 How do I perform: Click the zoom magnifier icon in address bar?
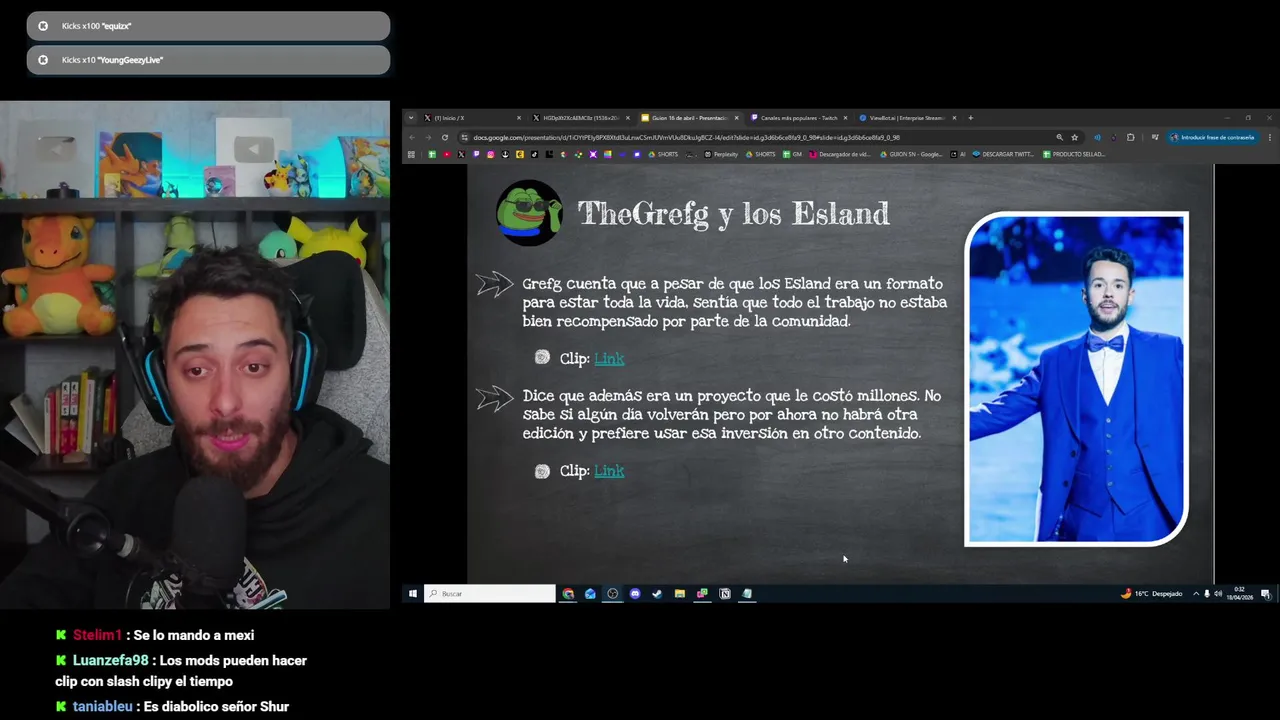1060,137
